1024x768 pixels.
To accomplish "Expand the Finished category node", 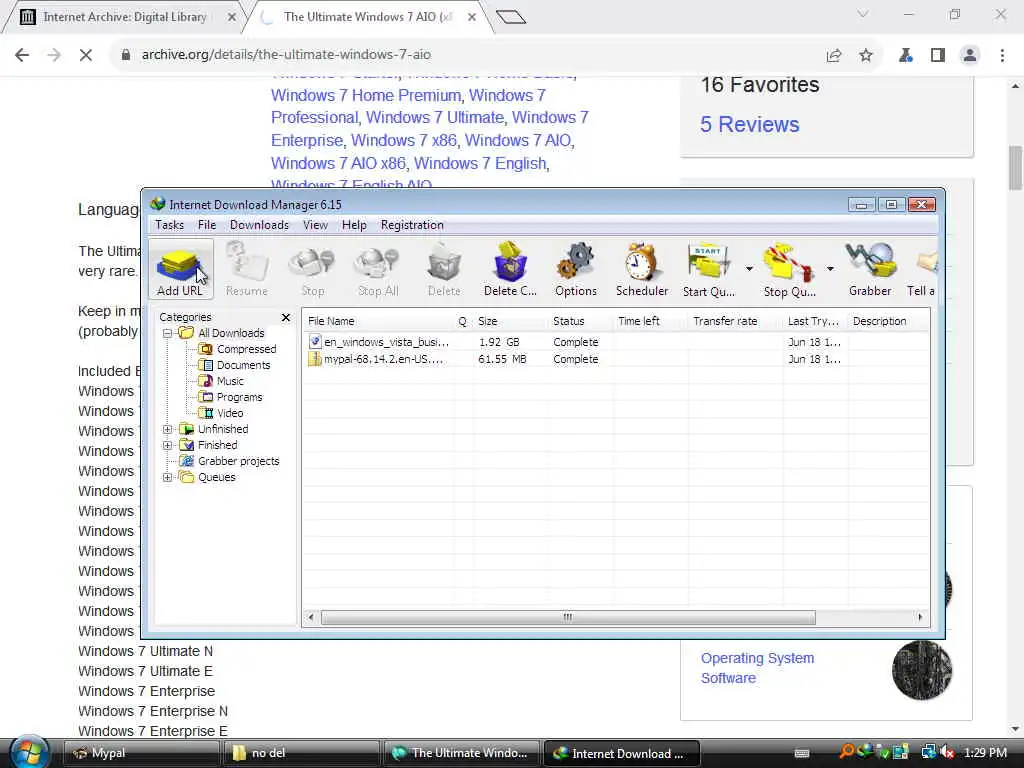I will [x=168, y=445].
